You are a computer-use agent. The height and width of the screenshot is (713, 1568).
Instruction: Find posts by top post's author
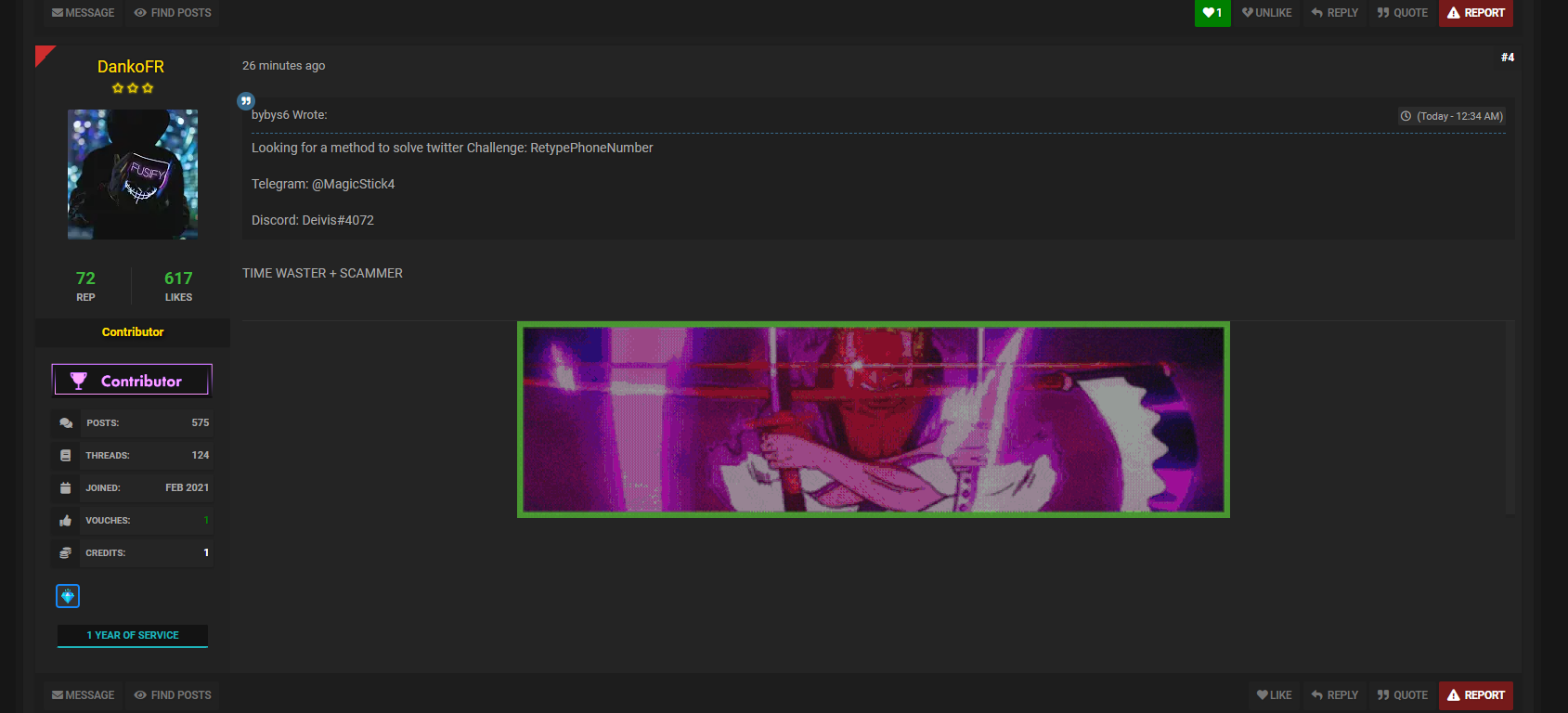173,13
